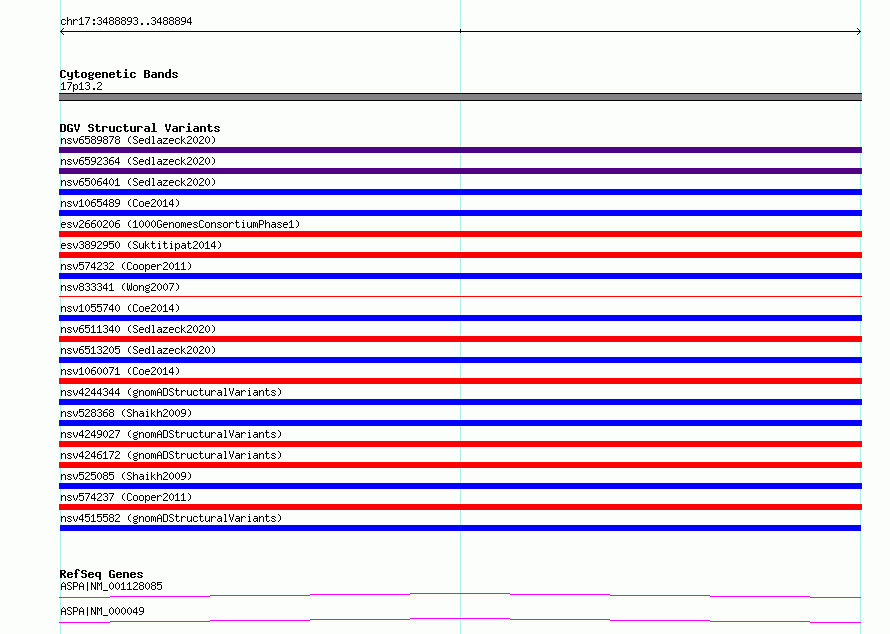
Task: Open variant nsv6511340 (Sedlazeck2020) label
Action: pos(138,329)
